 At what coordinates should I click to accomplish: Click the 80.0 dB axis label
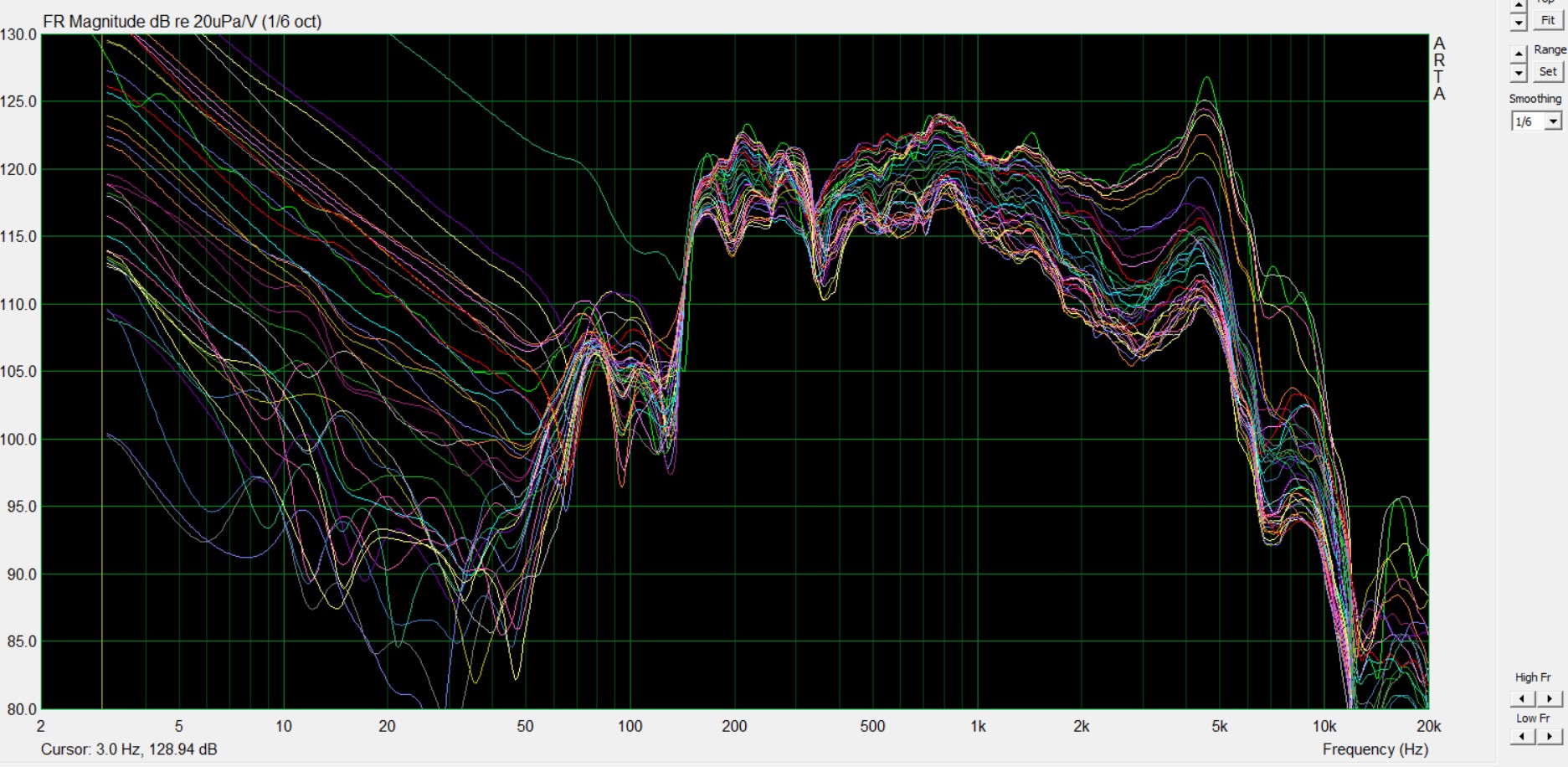(x=22, y=709)
